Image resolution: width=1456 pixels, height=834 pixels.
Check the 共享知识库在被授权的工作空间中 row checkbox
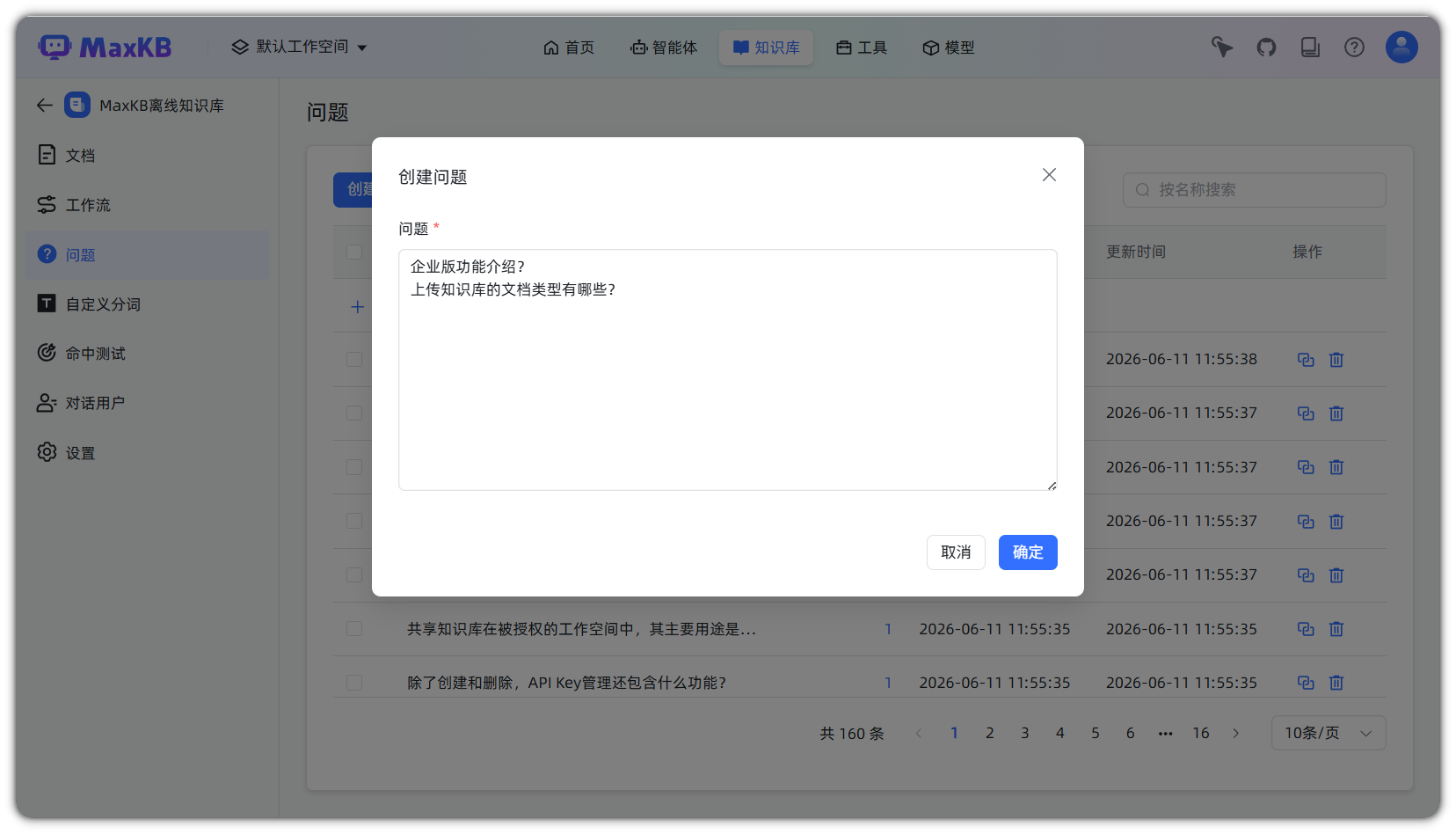point(354,629)
